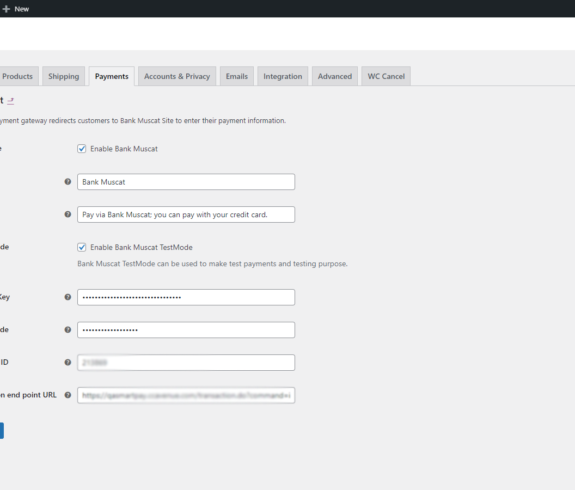Click the title field containing Bank Muscat
The width and height of the screenshot is (575, 490).
pos(186,182)
